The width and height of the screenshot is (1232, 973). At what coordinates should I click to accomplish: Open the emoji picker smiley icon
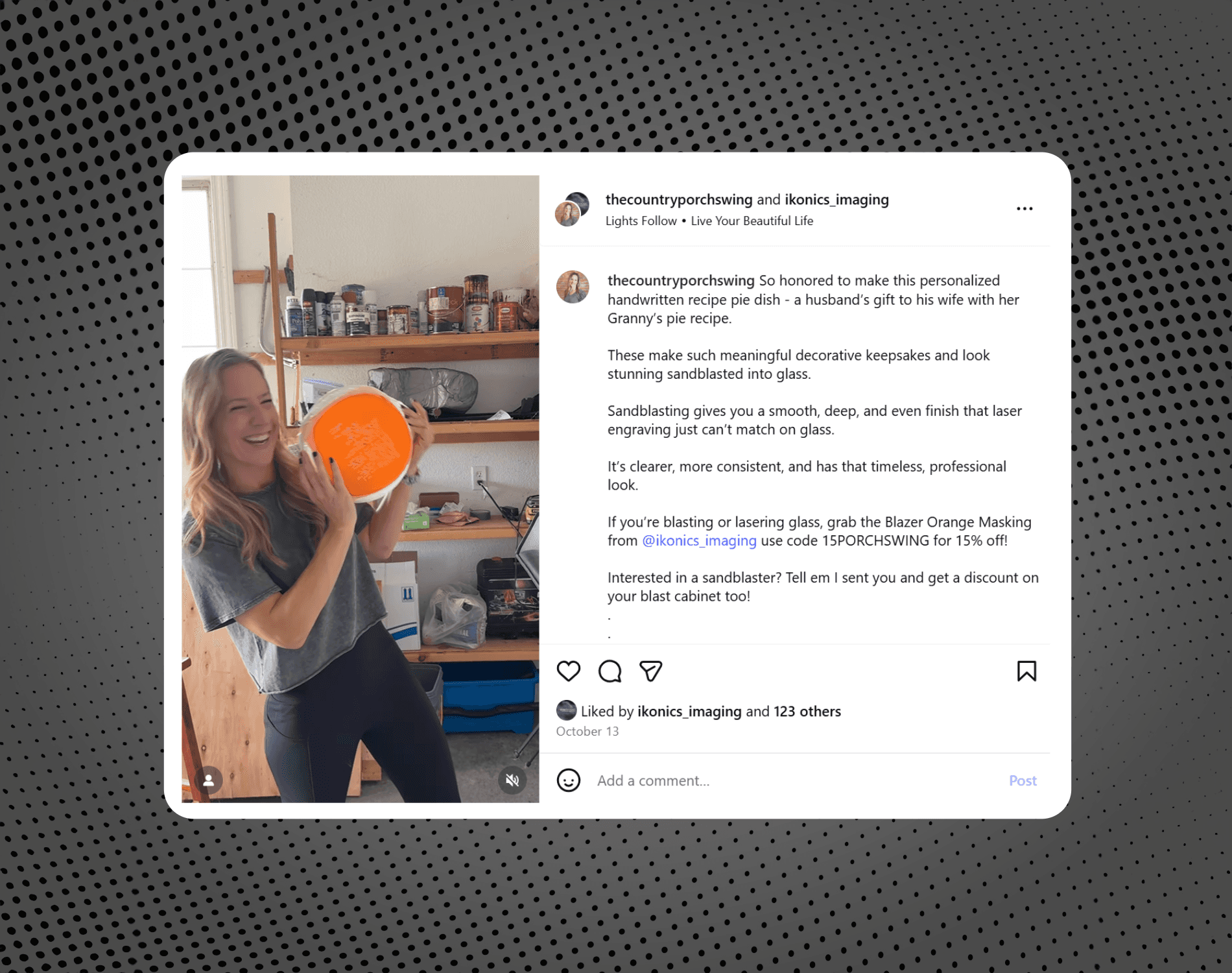click(569, 780)
